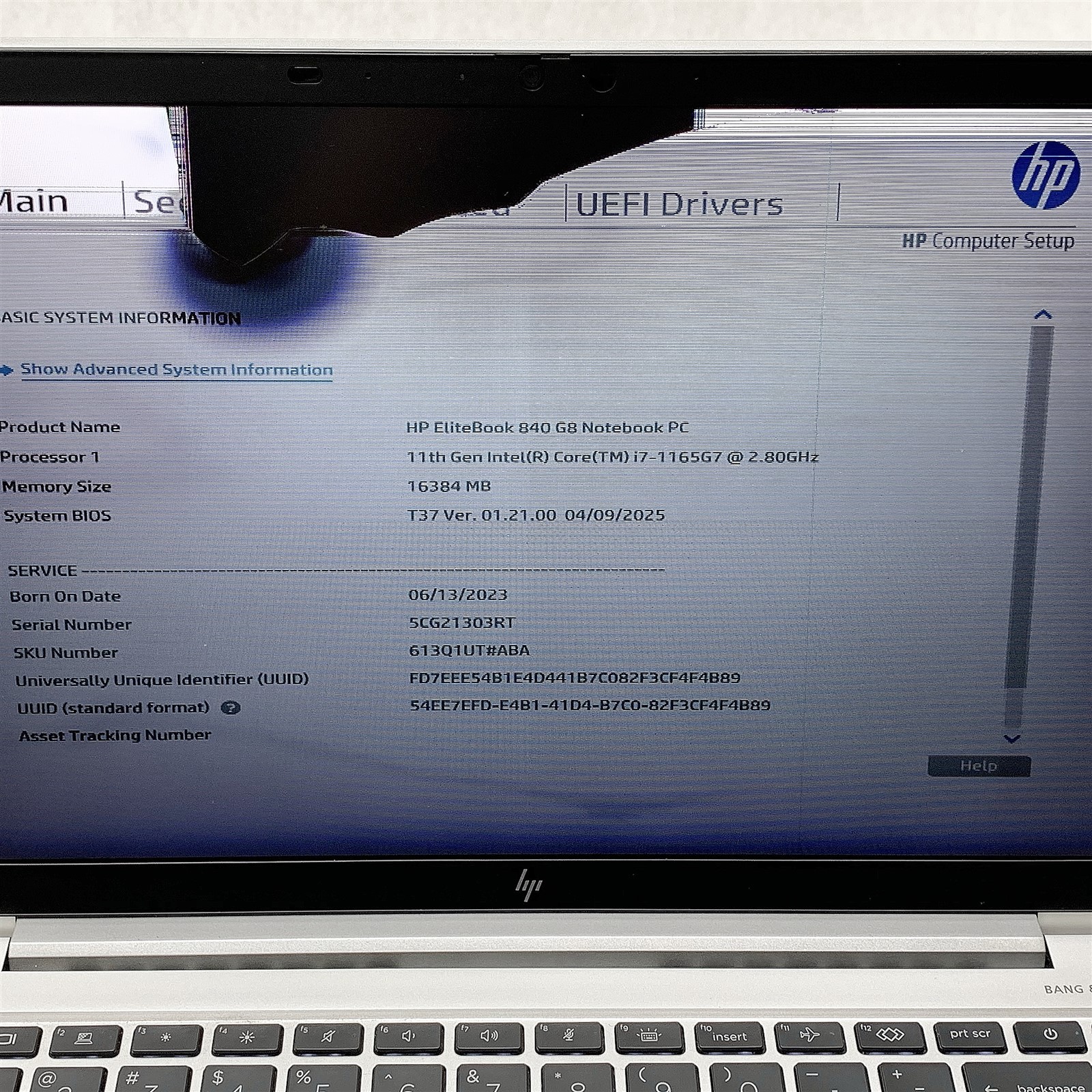Select the Universally Unique Identifier (UUID) label
1092x1092 pixels.
[162, 680]
